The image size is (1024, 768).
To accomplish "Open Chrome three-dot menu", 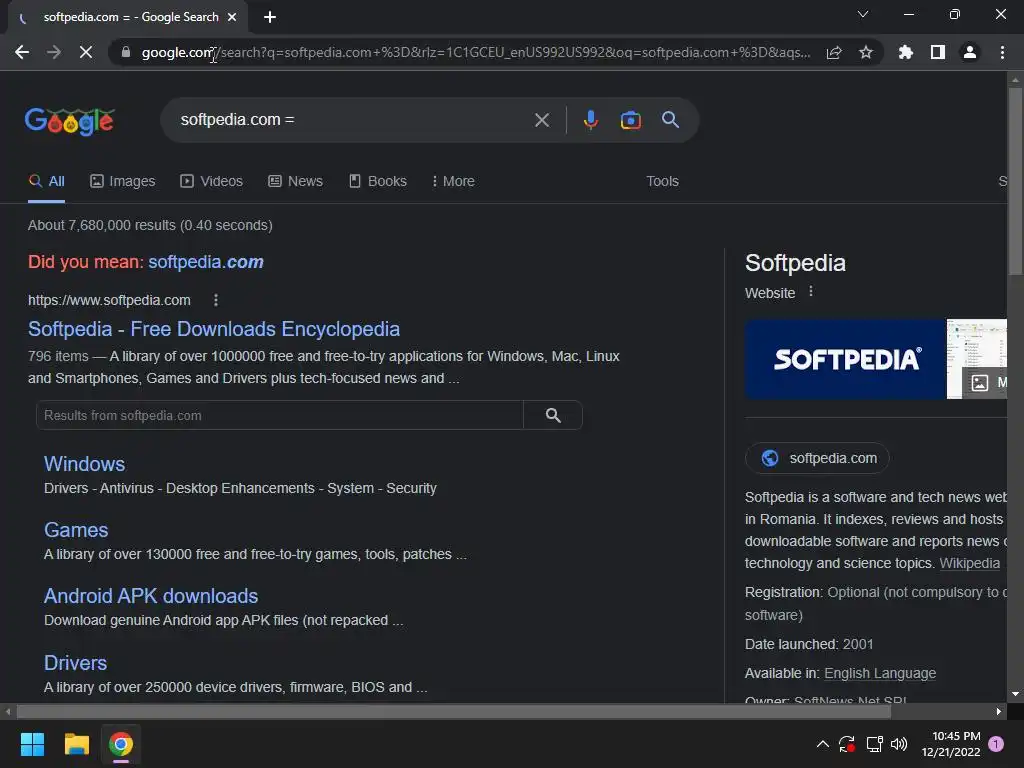I will [x=1002, y=52].
